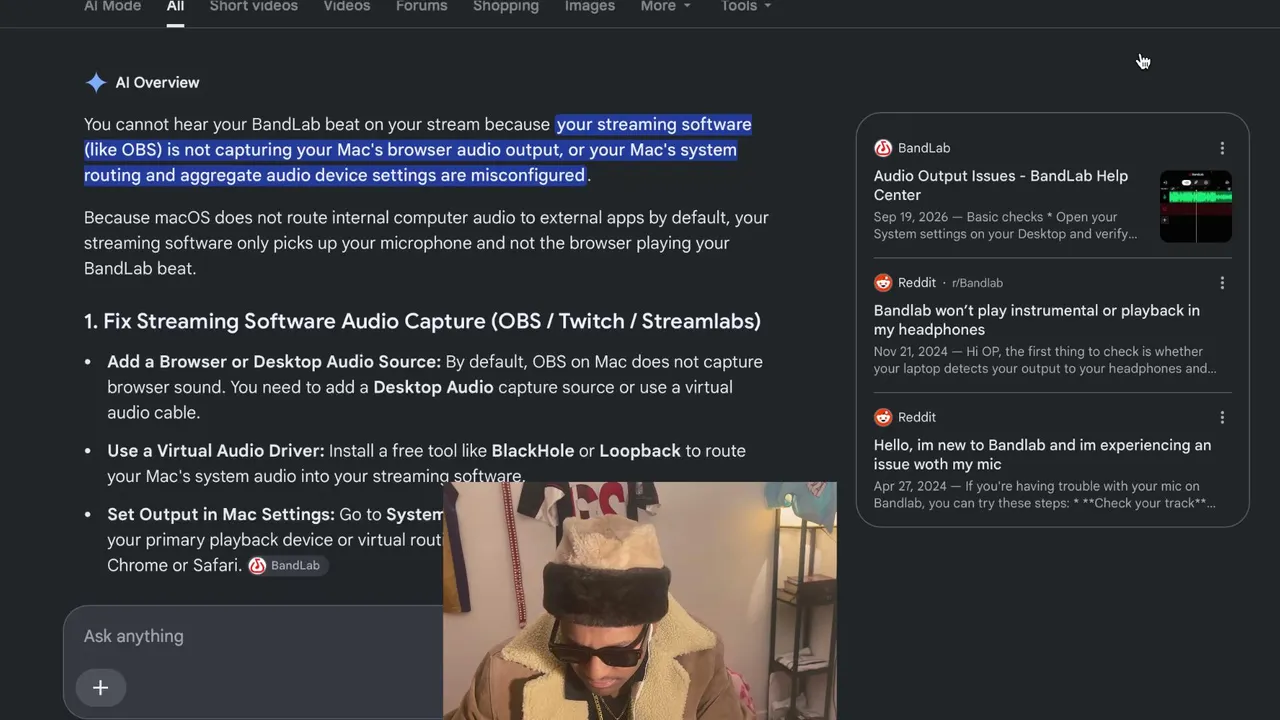Screen dimensions: 1280x720
Task: Open the Videos tab
Action: pyautogui.click(x=347, y=7)
